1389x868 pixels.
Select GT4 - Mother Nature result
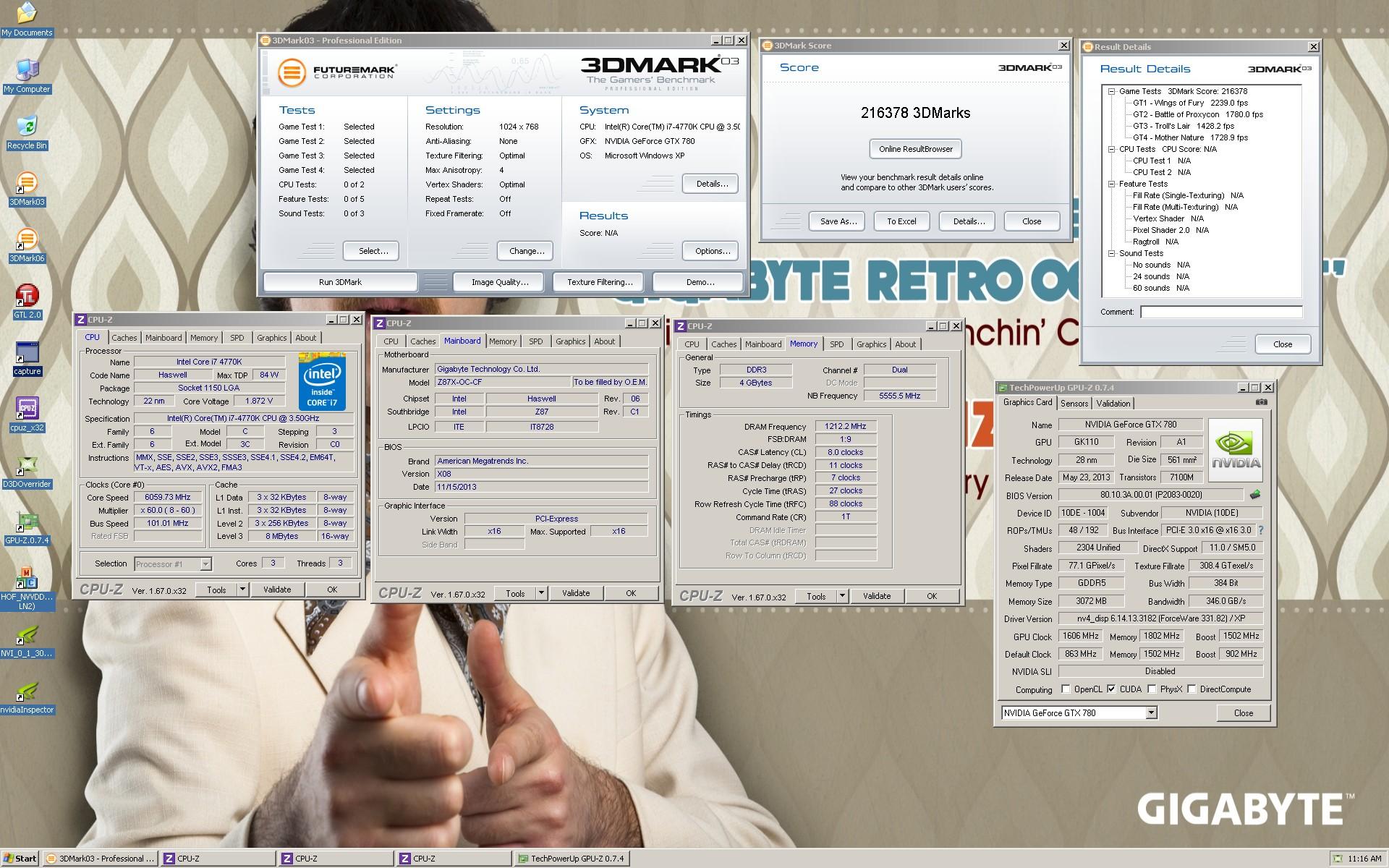click(x=1191, y=137)
